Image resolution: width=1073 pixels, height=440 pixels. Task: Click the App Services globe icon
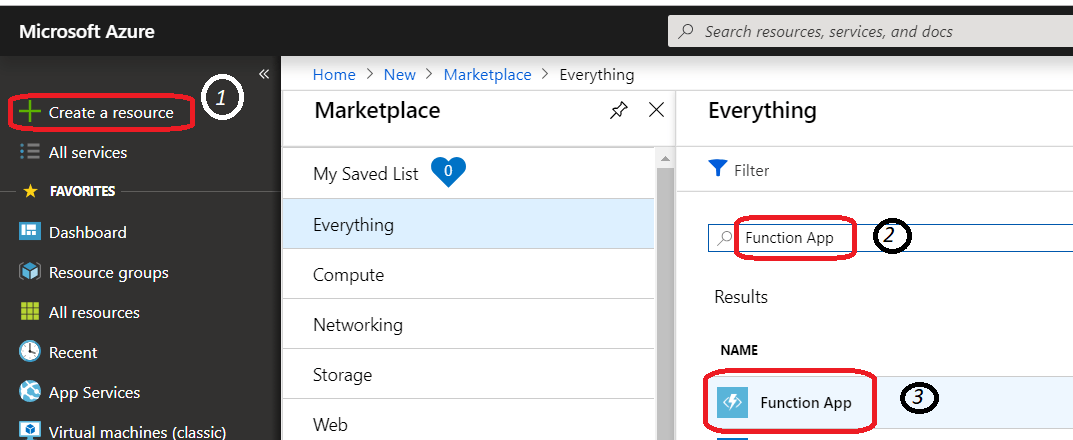click(30, 391)
